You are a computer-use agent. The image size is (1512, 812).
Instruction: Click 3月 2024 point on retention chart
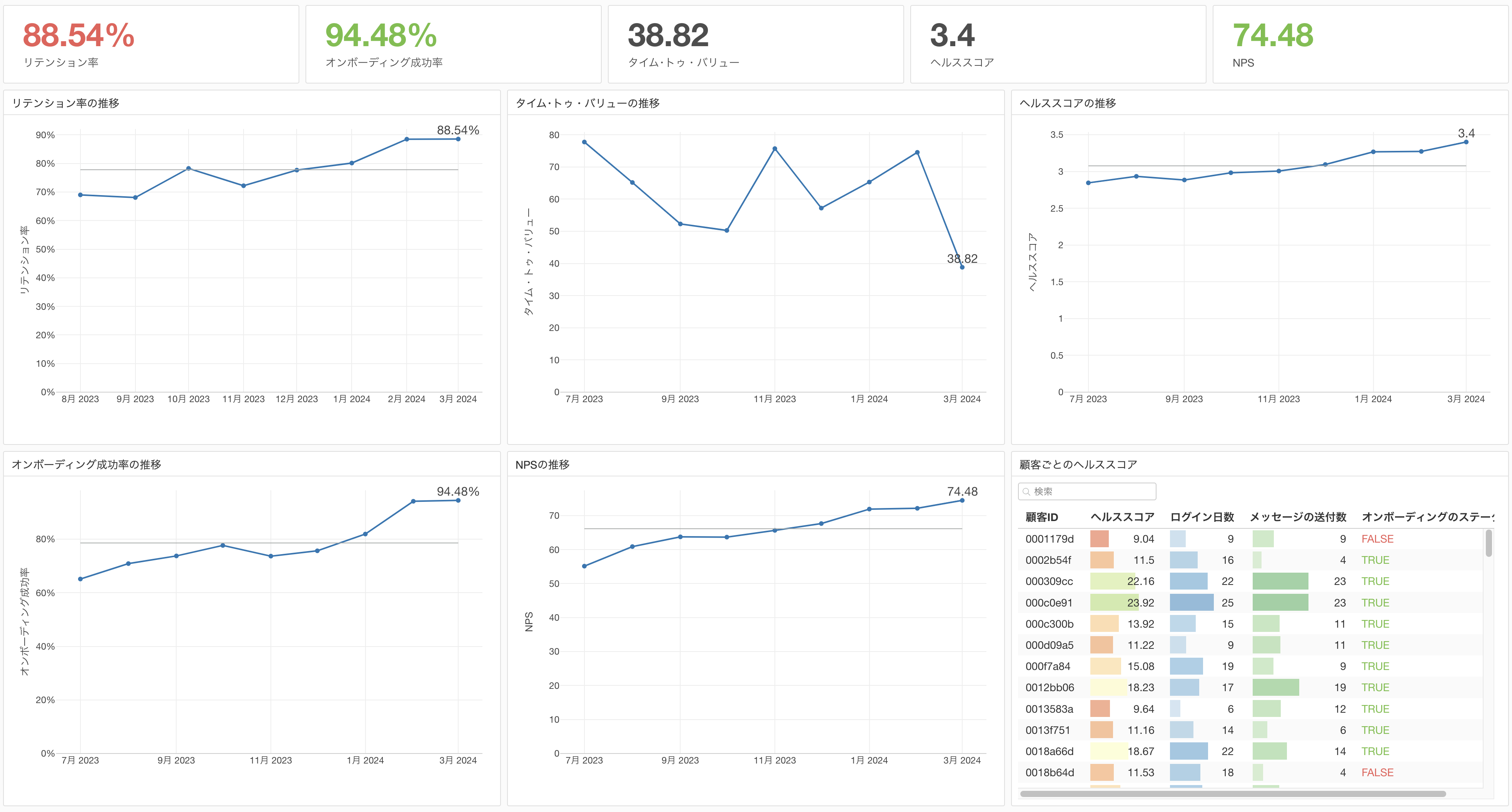(458, 139)
